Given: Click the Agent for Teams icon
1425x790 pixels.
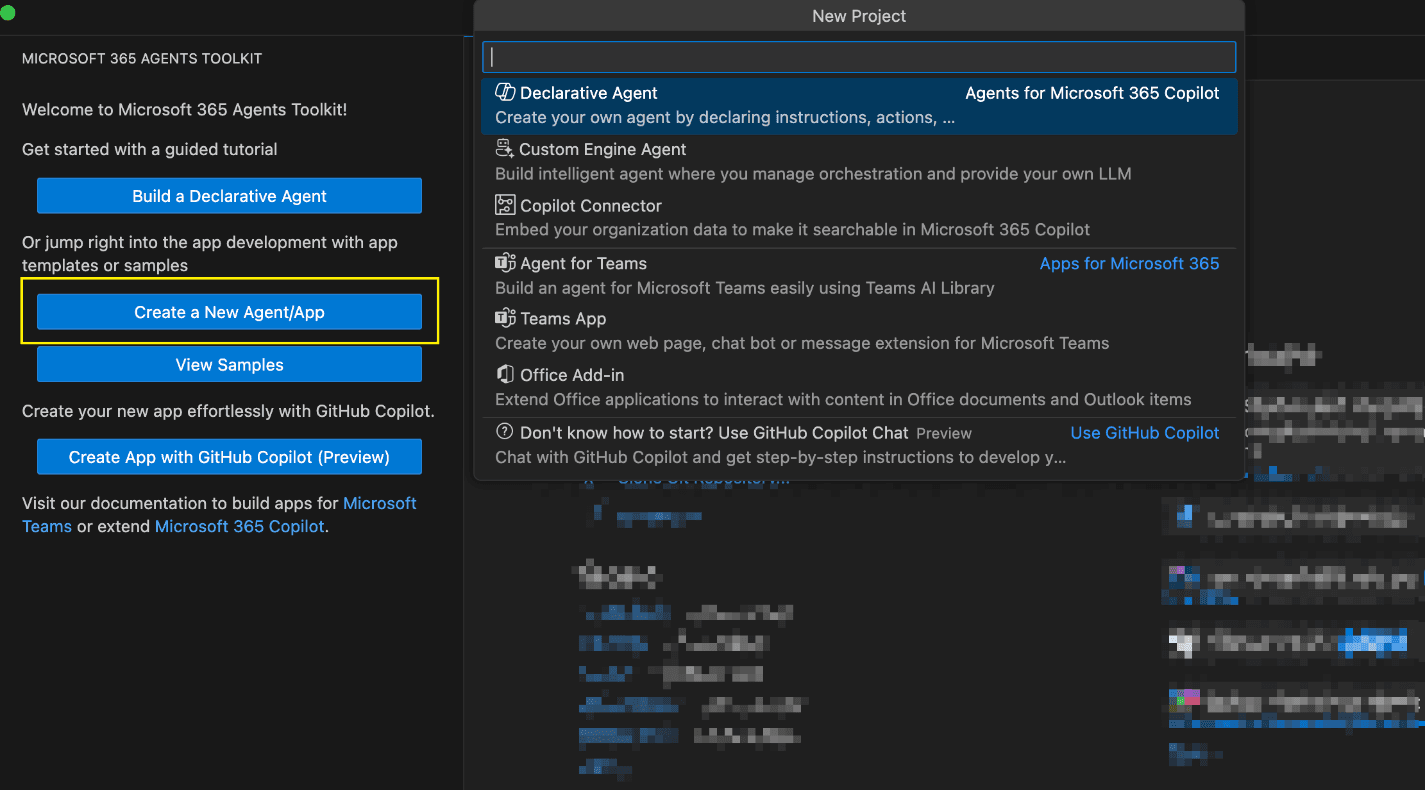Looking at the screenshot, I should click(x=505, y=264).
